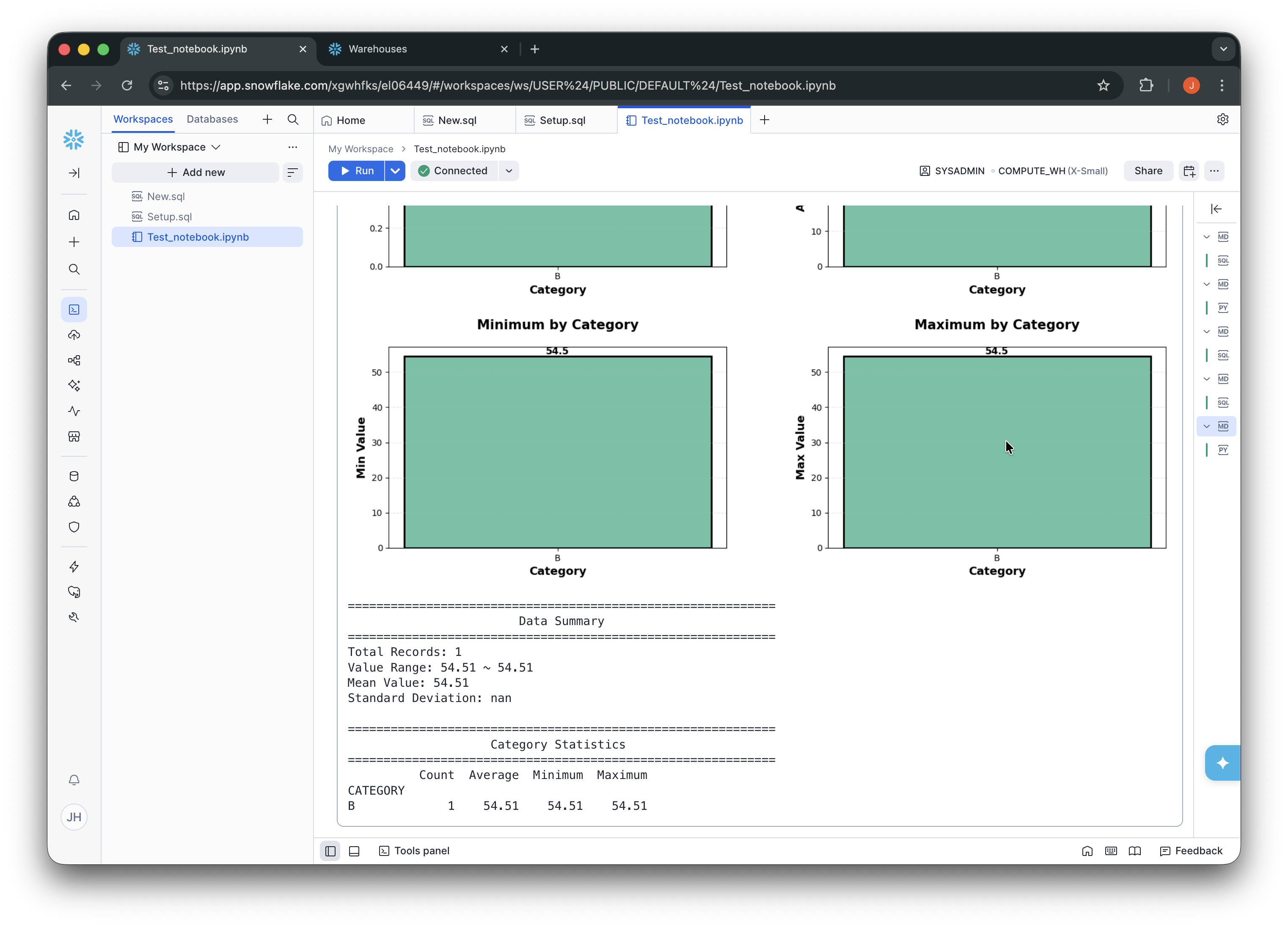The image size is (1288, 927).
Task: Open the database Catalog icon in sidebar
Action: pos(74,476)
